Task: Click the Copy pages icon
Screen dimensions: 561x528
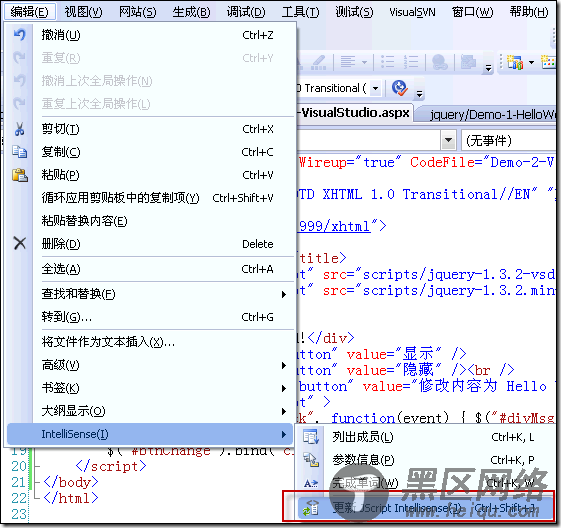Action: pos(19,152)
